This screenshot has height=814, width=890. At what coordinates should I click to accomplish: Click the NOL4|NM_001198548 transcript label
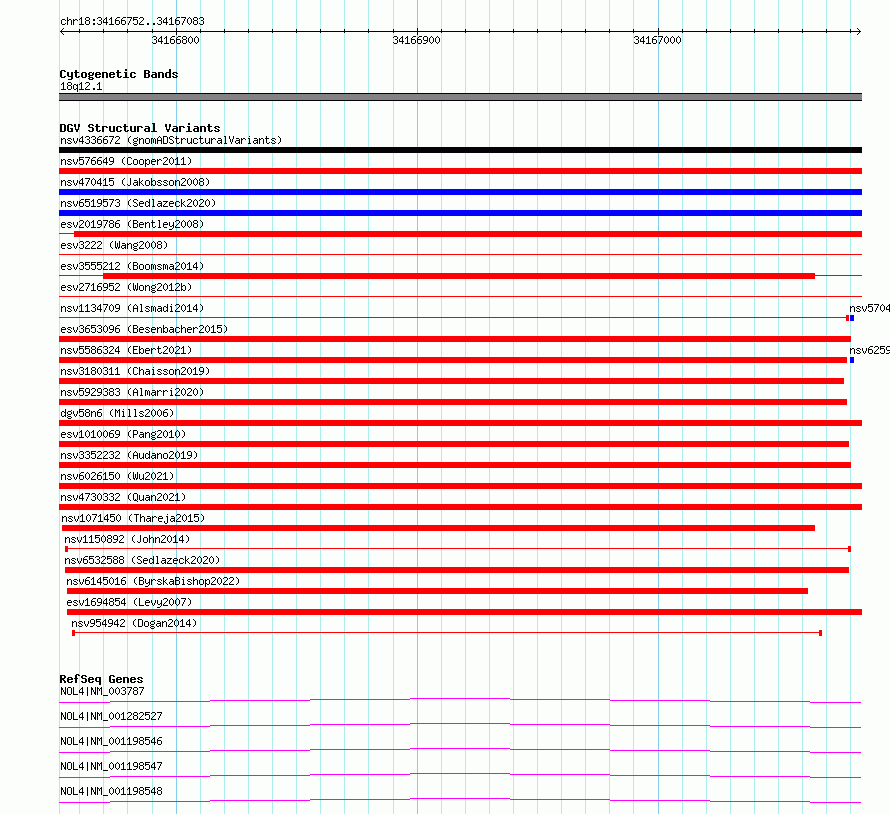tap(111, 791)
